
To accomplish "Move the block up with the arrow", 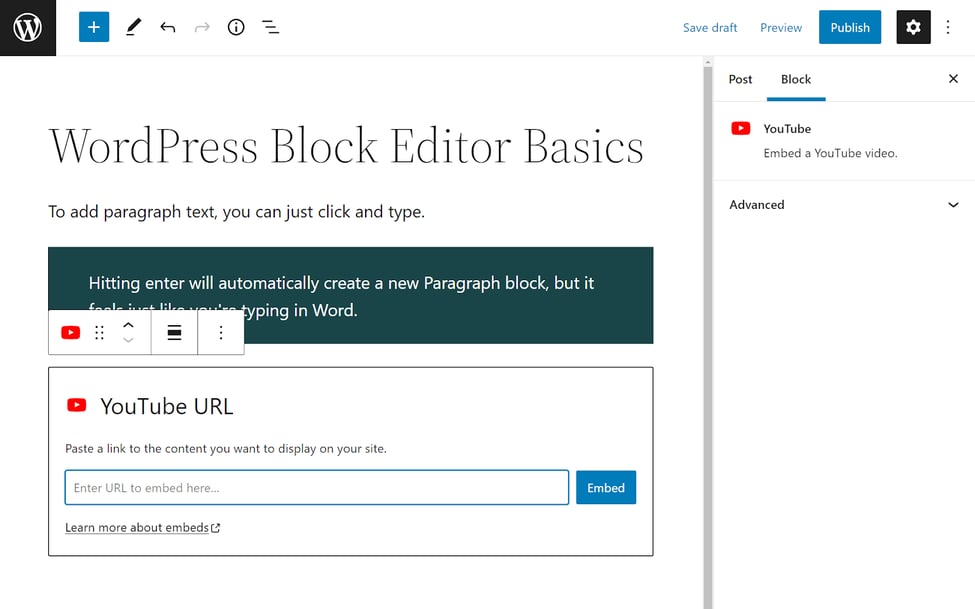I will point(128,325).
